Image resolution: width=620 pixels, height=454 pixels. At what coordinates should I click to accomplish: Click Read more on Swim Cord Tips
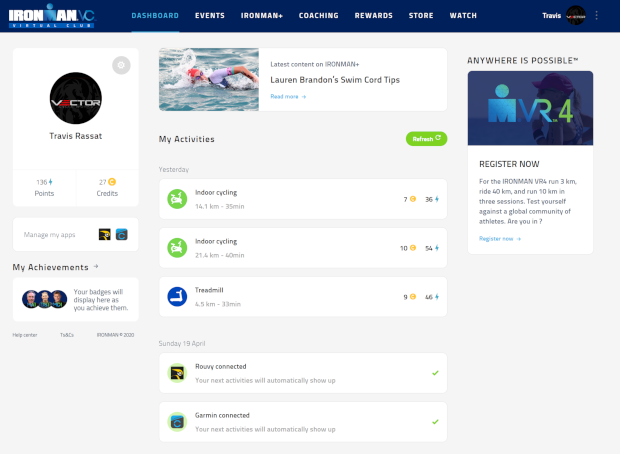288,97
